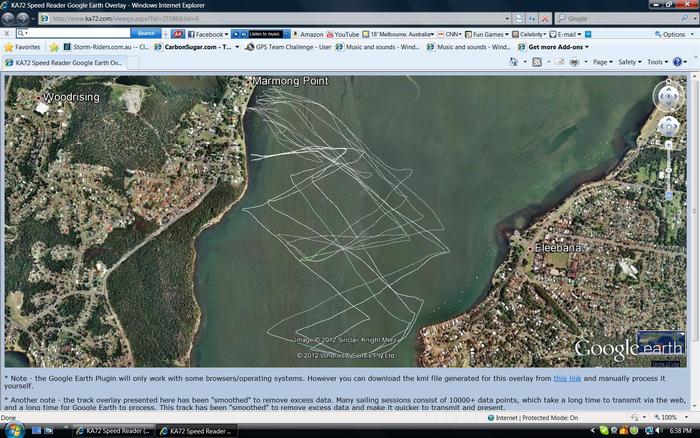Follow 'this link' to download kml file
700x438 pixels.
[x=567, y=378]
